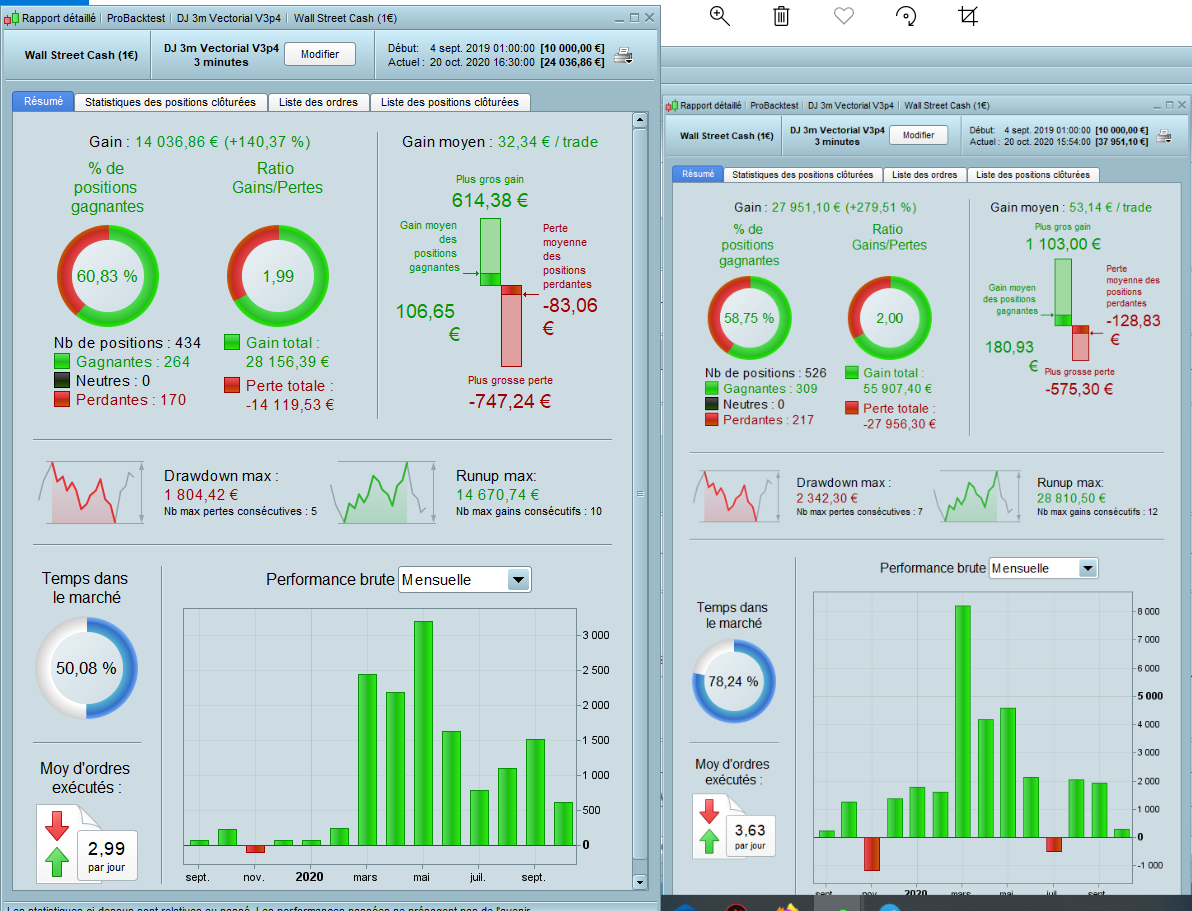Click the tallest 8 000 bar, right chart
The image size is (1192, 911).
[x=962, y=722]
